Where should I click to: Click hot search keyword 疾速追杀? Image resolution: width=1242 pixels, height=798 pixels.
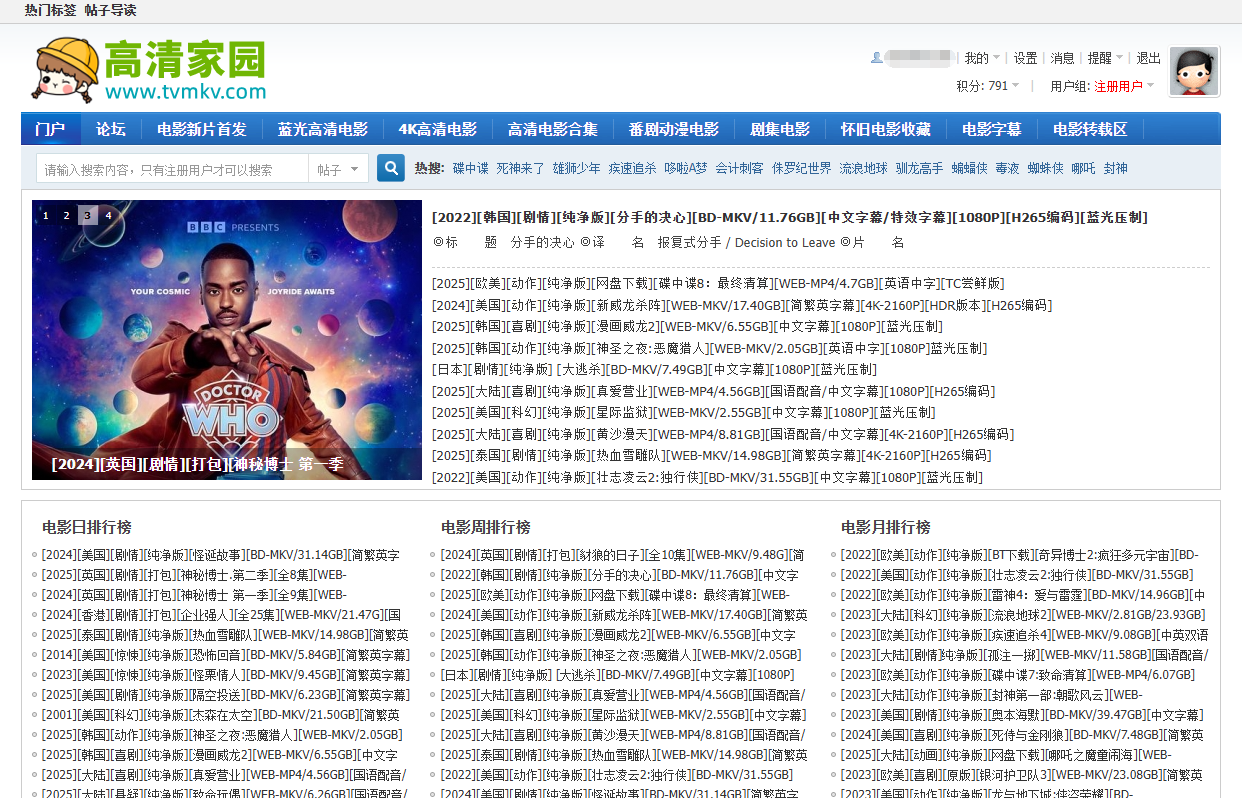[633, 168]
